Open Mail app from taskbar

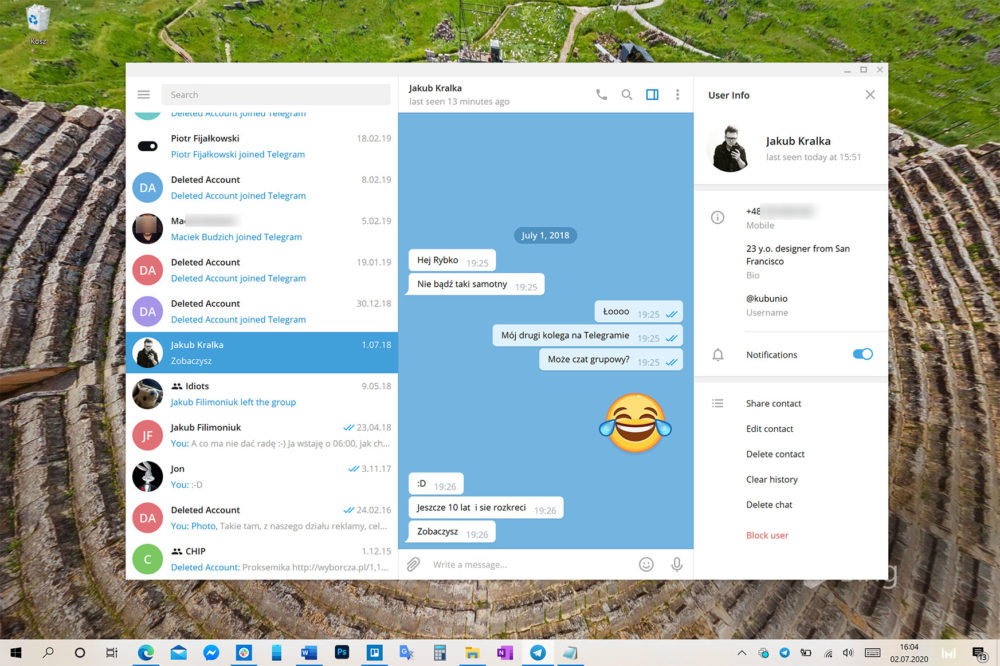(179, 653)
